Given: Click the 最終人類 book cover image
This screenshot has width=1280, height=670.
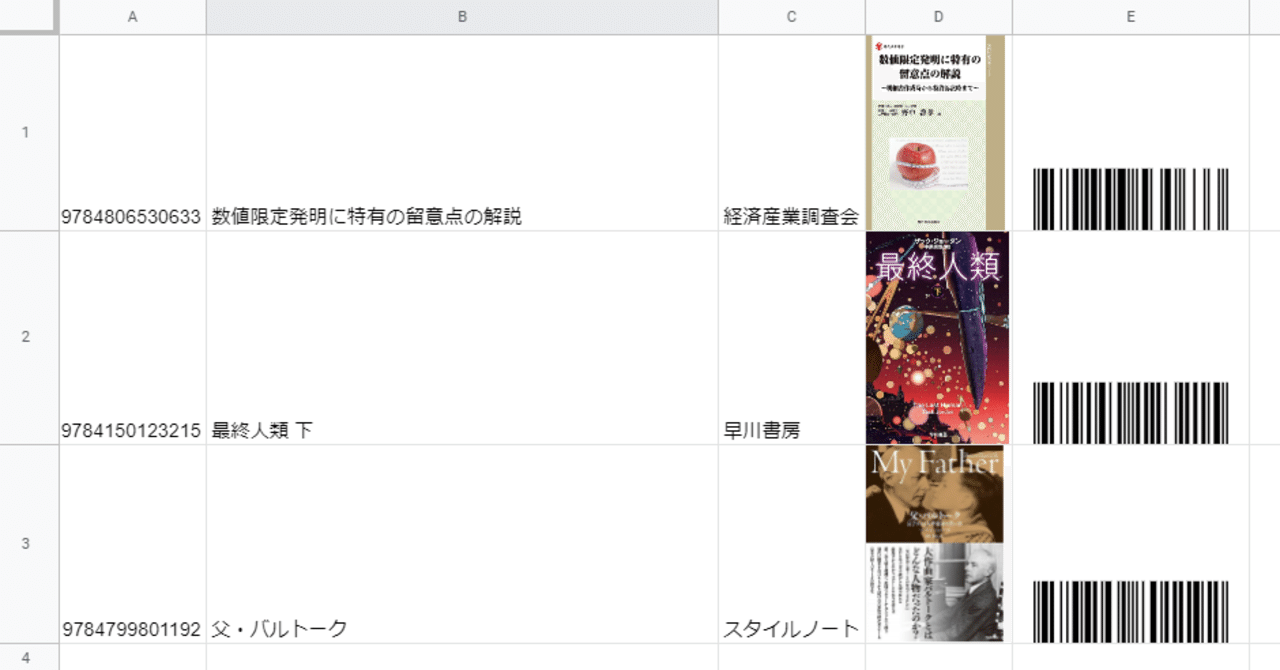Looking at the screenshot, I should pos(937,337).
